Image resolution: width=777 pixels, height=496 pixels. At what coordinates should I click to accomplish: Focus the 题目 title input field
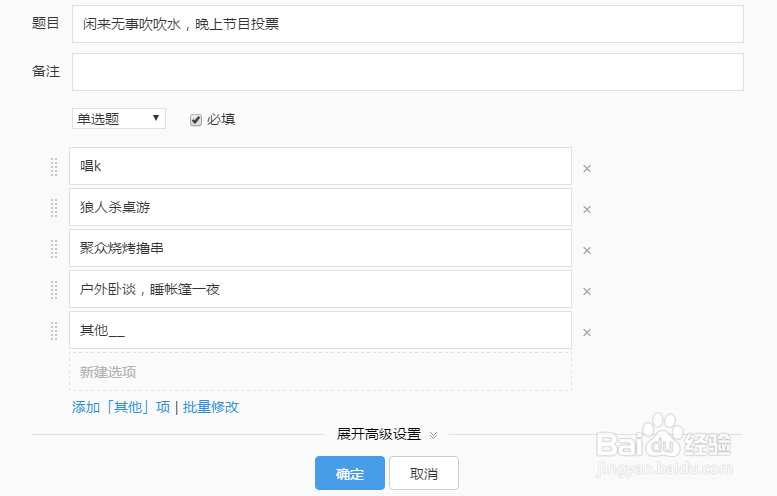coord(408,24)
